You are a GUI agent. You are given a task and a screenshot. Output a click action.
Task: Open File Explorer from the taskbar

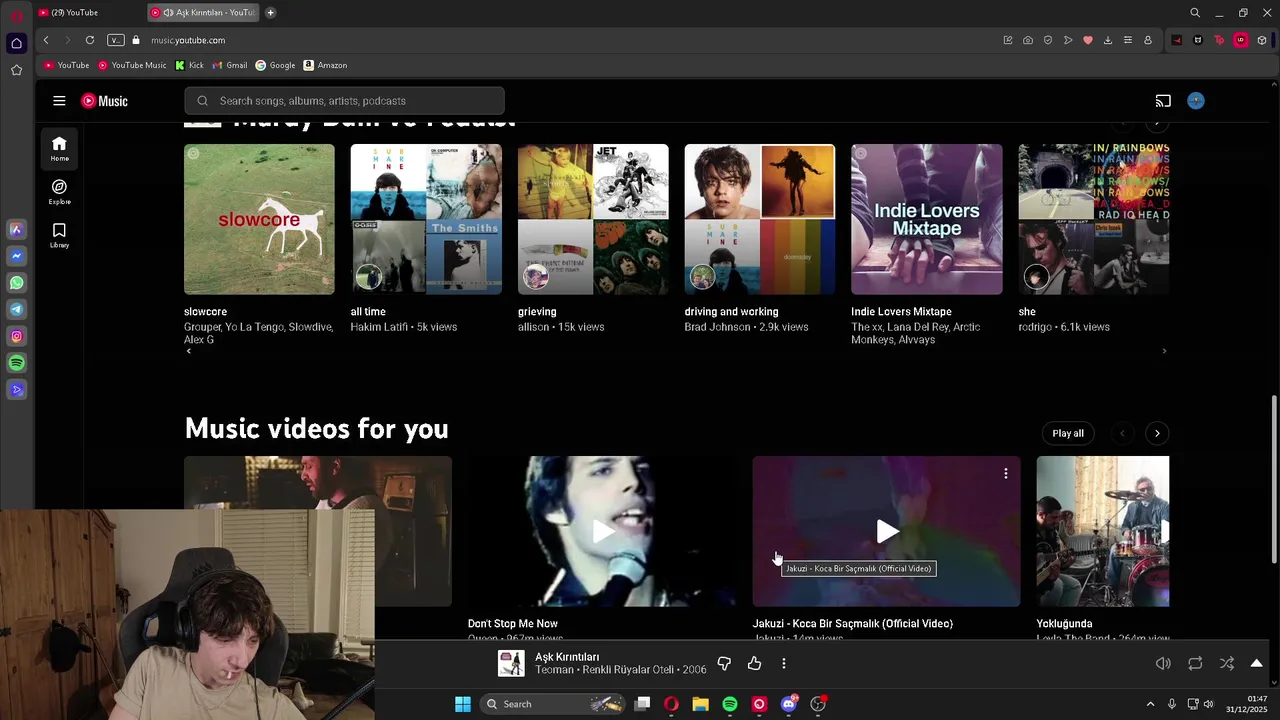click(x=700, y=704)
